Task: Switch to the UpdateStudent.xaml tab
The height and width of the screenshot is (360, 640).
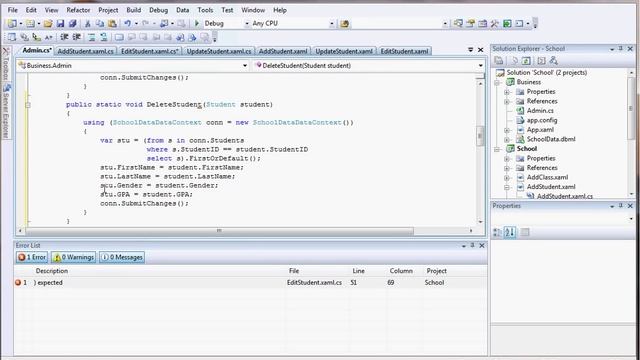Action: click(344, 51)
